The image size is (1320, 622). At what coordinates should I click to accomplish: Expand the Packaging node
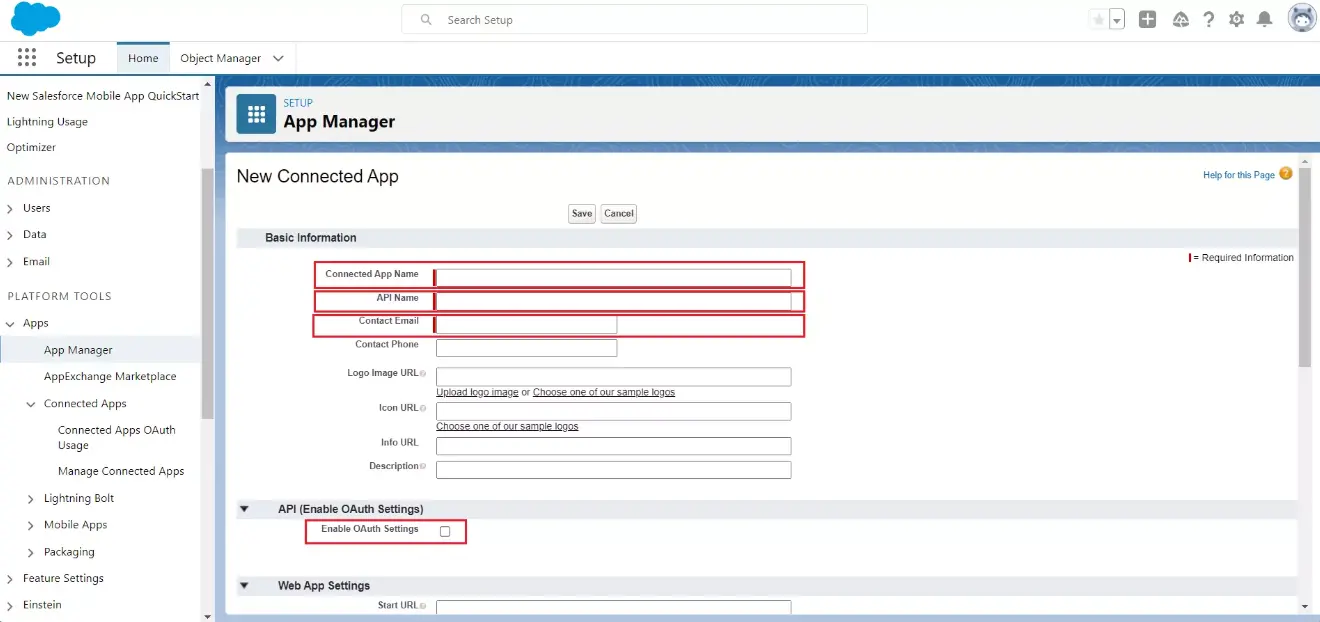pyautogui.click(x=31, y=552)
